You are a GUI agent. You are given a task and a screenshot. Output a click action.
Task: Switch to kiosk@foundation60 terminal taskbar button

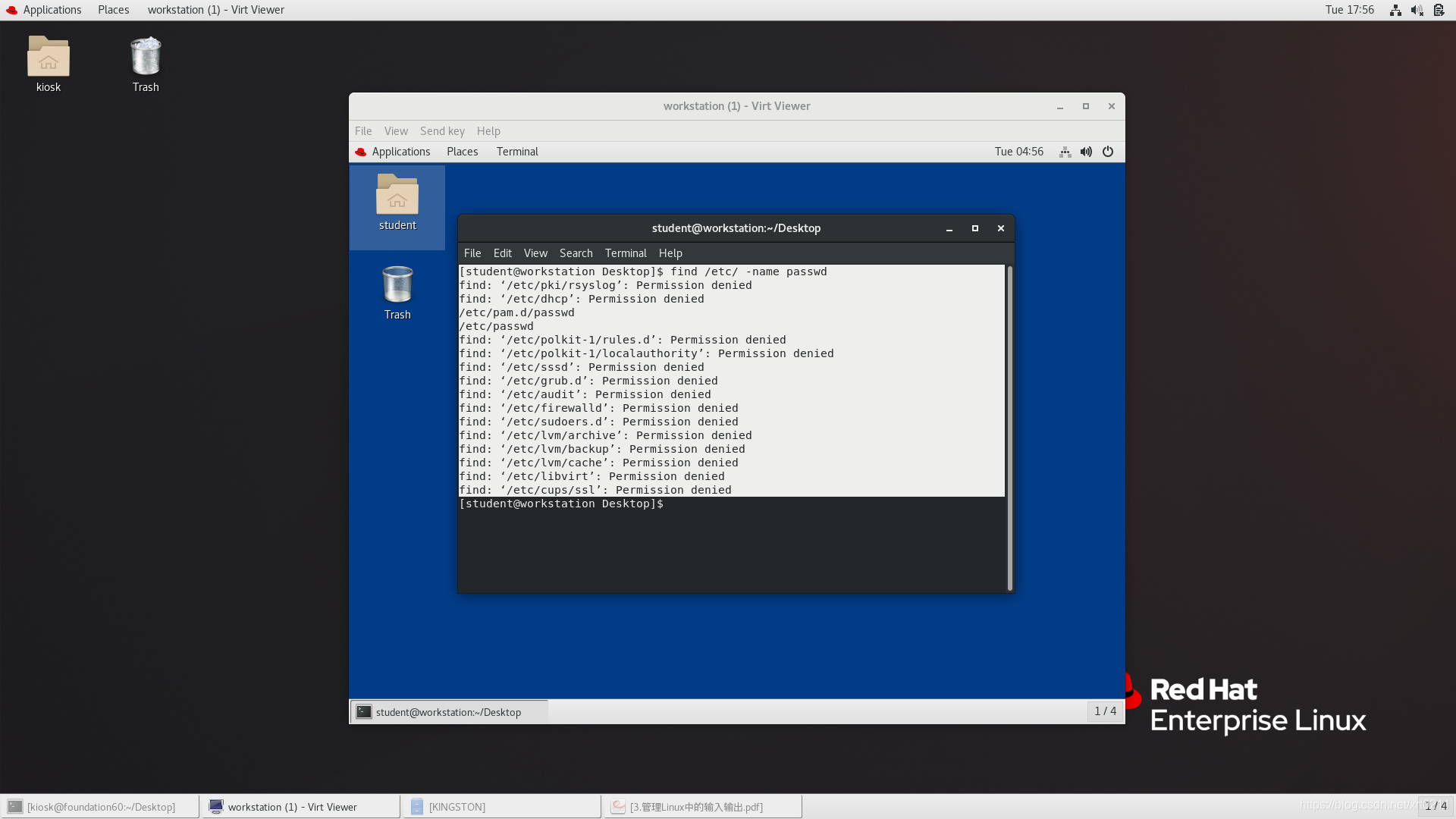click(101, 807)
